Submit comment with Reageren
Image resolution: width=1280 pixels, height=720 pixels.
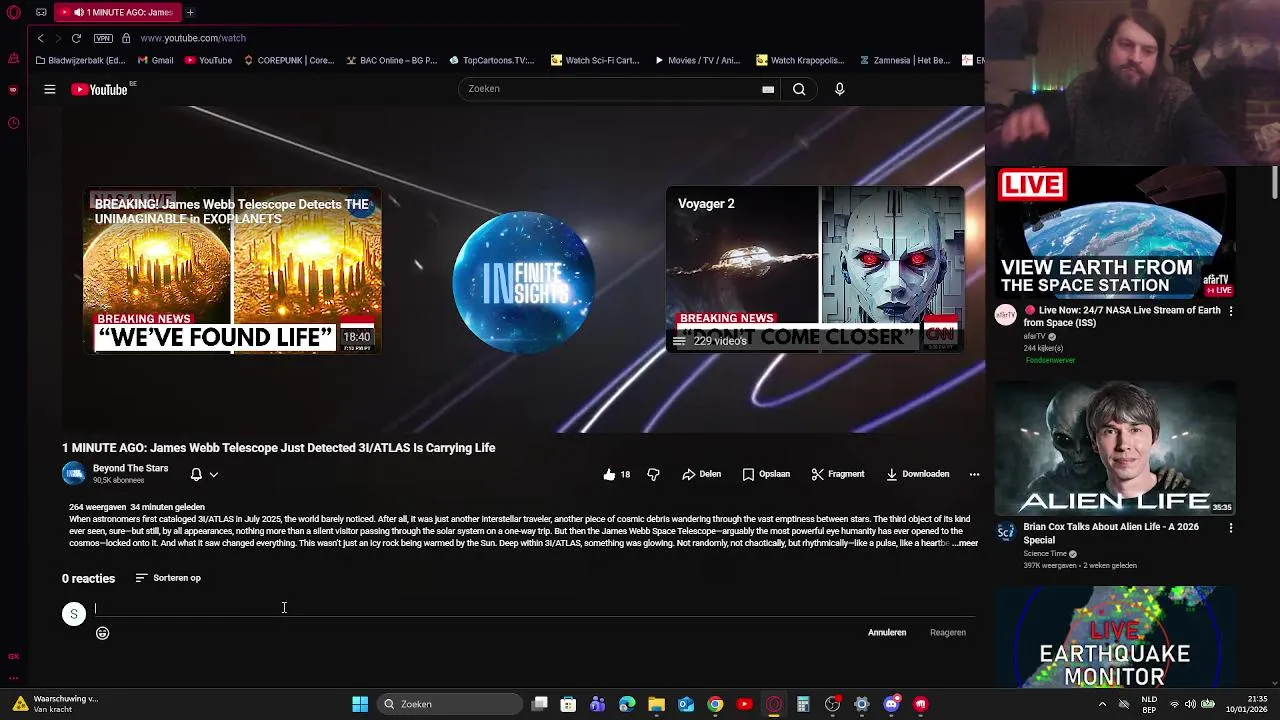[x=948, y=632]
